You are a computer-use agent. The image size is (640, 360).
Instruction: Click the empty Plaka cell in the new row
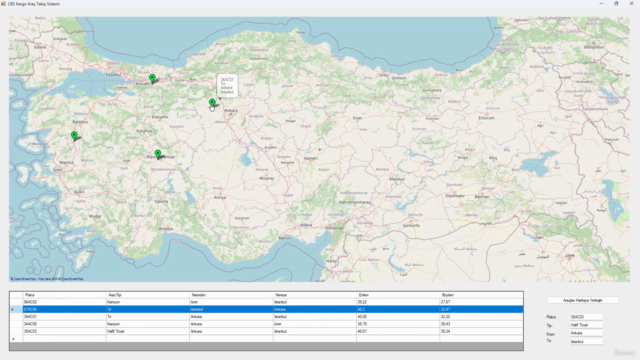[x=64, y=339]
